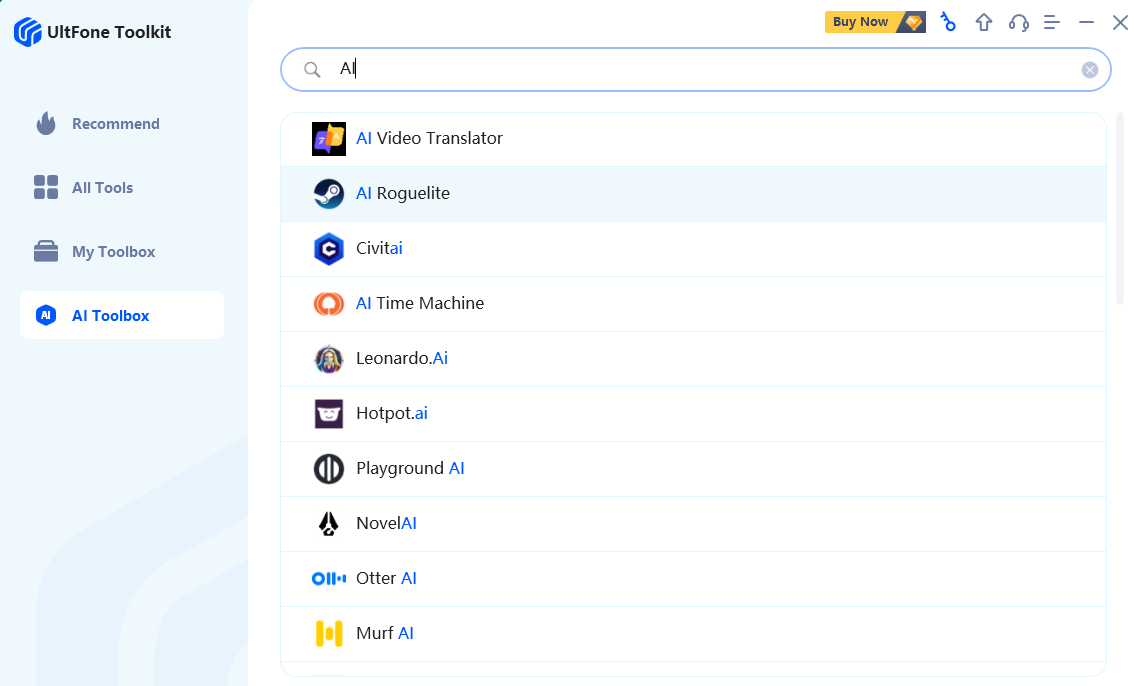Open My Toolbox in sidebar
Screen dimensions: 1134x686
coord(113,252)
